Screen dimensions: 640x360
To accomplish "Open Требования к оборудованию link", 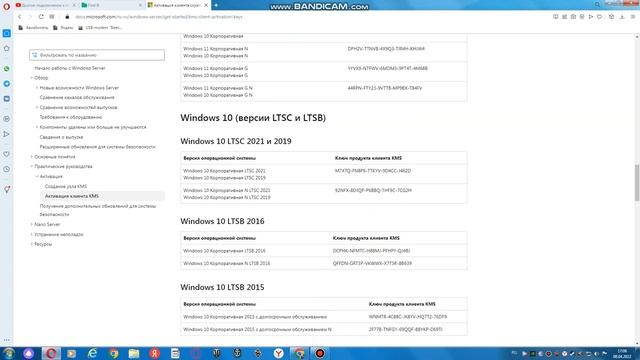I will click(x=71, y=117).
